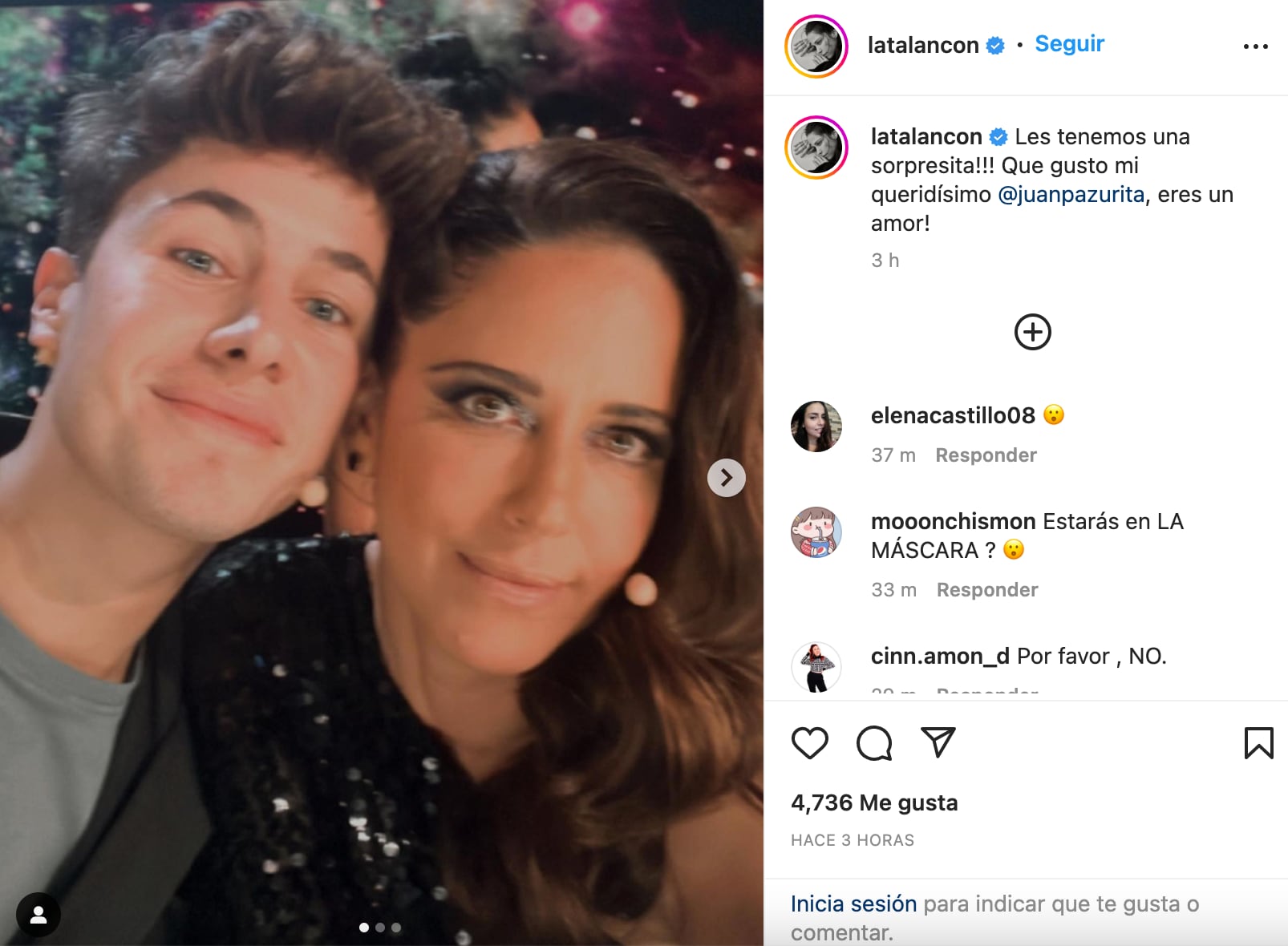Open comments via speech bubble icon

[873, 743]
